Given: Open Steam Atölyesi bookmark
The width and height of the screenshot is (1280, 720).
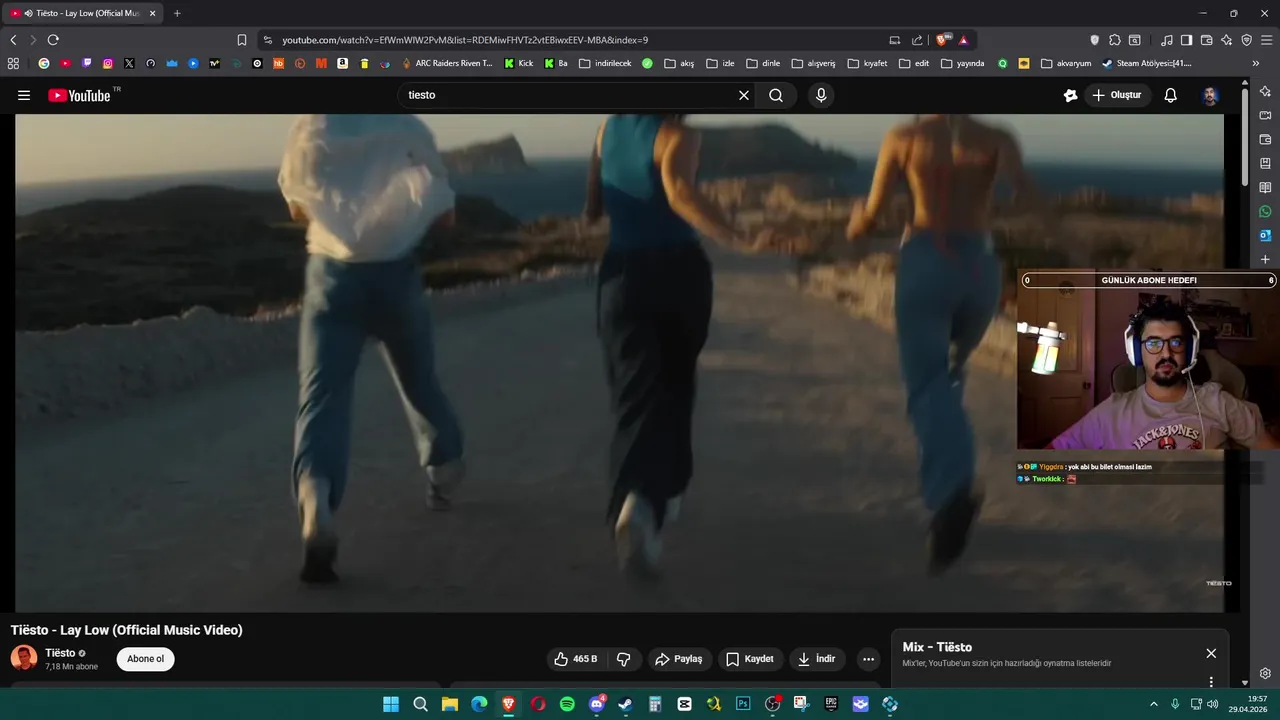Looking at the screenshot, I should tap(1147, 63).
